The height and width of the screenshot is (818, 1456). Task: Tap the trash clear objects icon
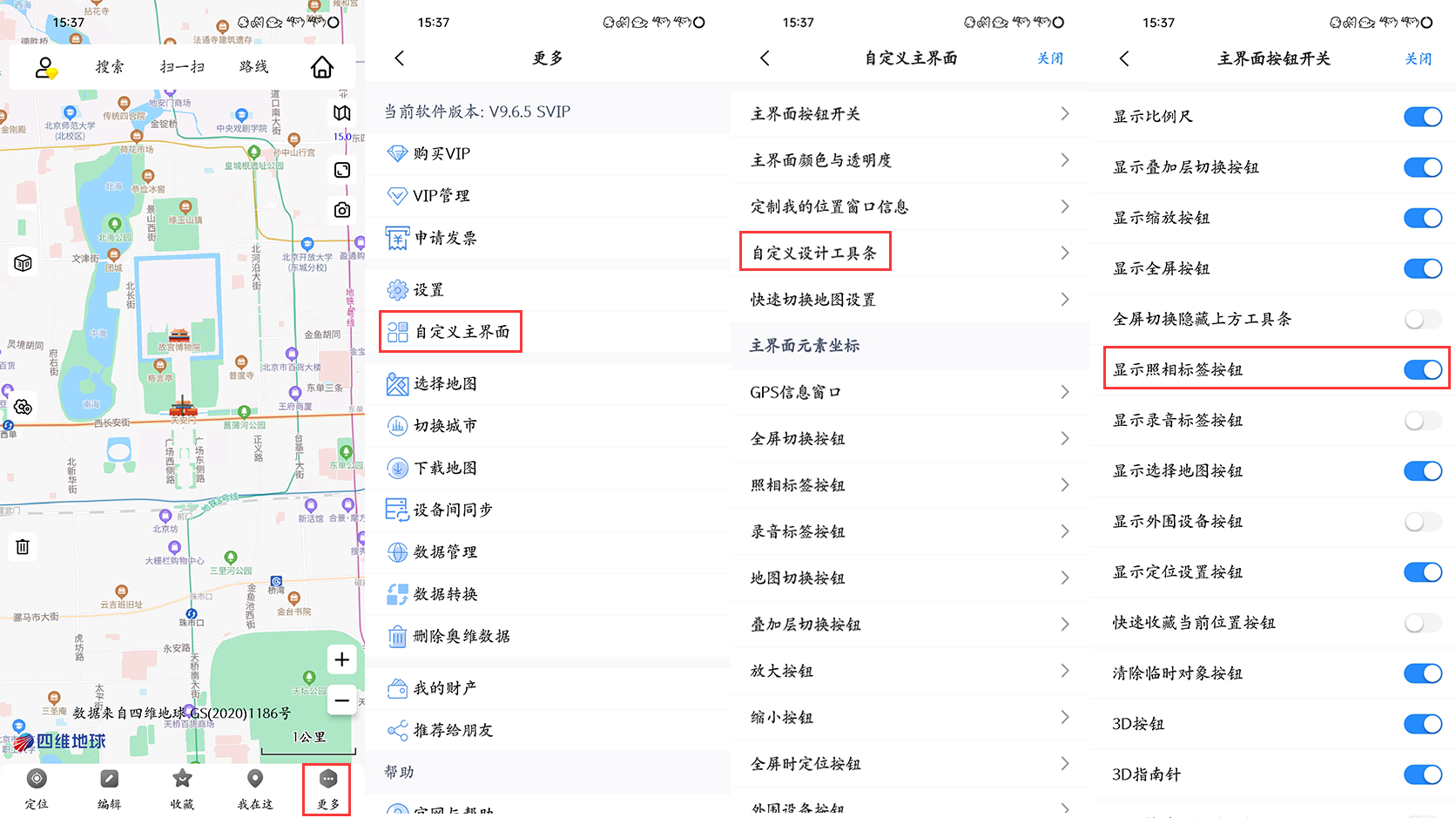[x=23, y=547]
